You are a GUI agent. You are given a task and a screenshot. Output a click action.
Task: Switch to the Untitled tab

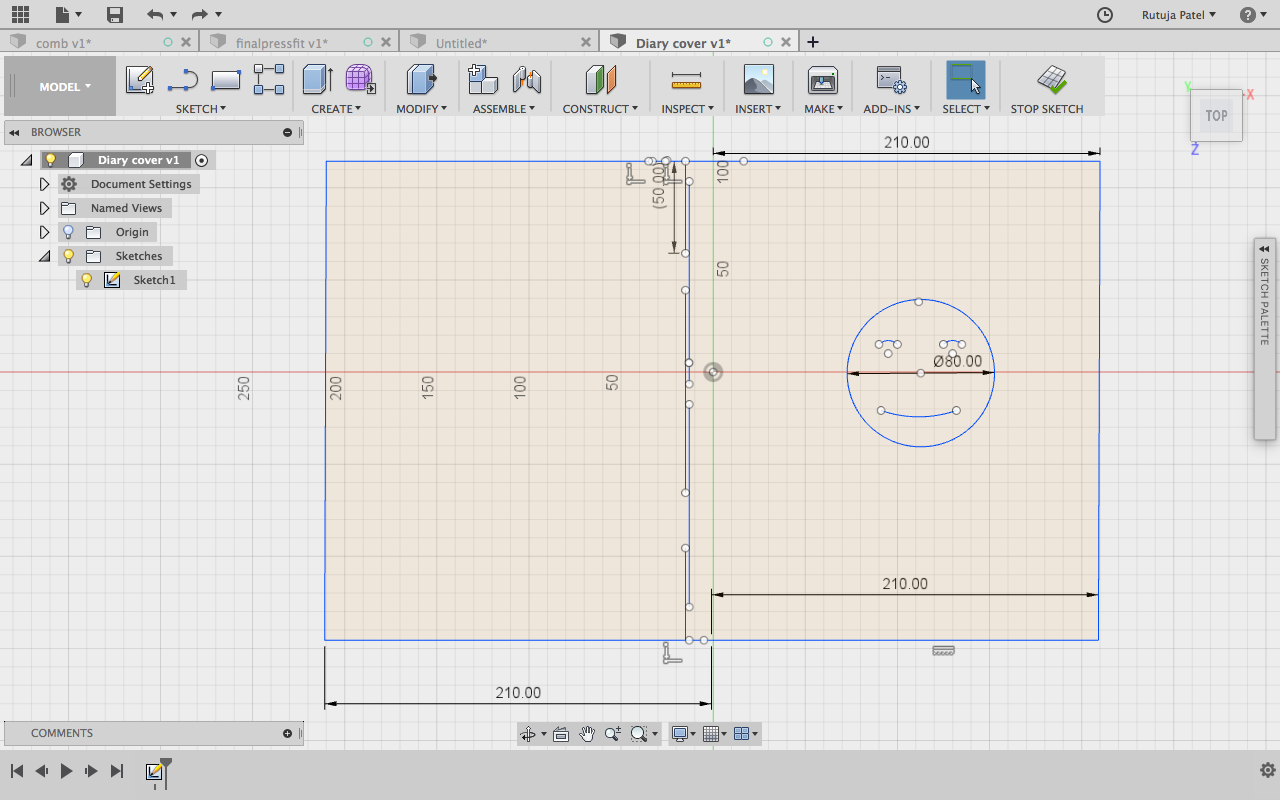[461, 43]
